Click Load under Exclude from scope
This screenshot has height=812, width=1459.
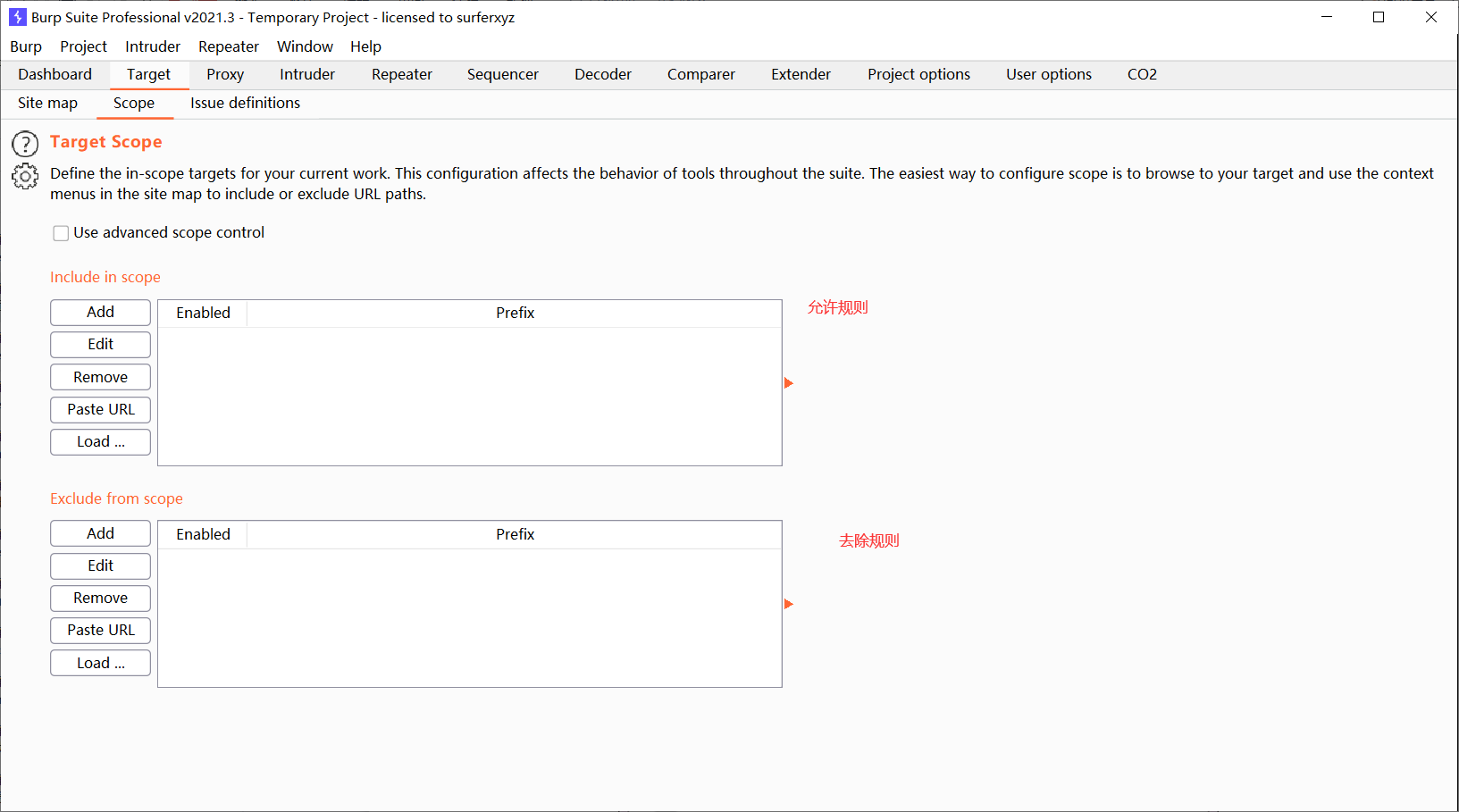pos(100,663)
